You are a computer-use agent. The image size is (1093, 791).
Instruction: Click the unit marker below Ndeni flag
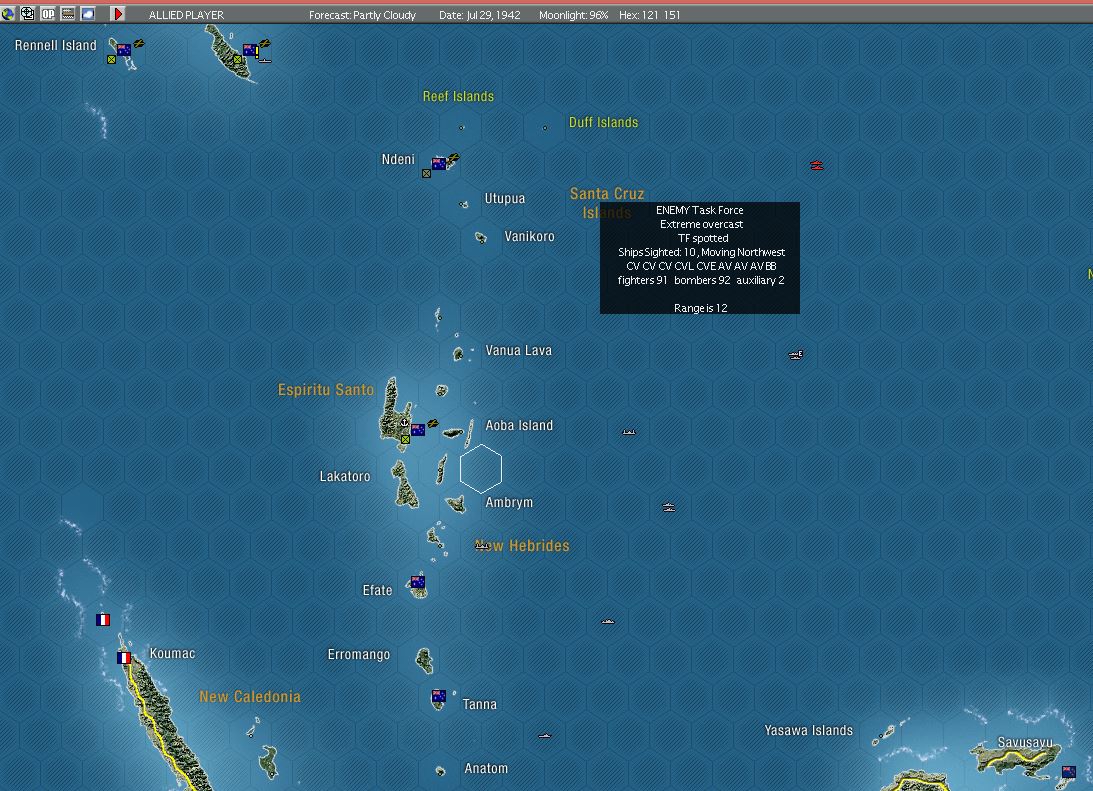point(427,174)
